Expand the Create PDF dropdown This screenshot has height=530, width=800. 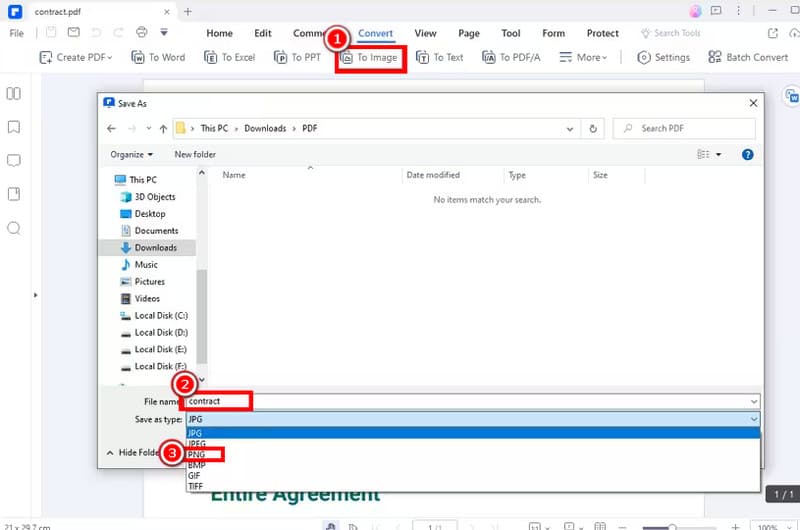click(x=76, y=58)
